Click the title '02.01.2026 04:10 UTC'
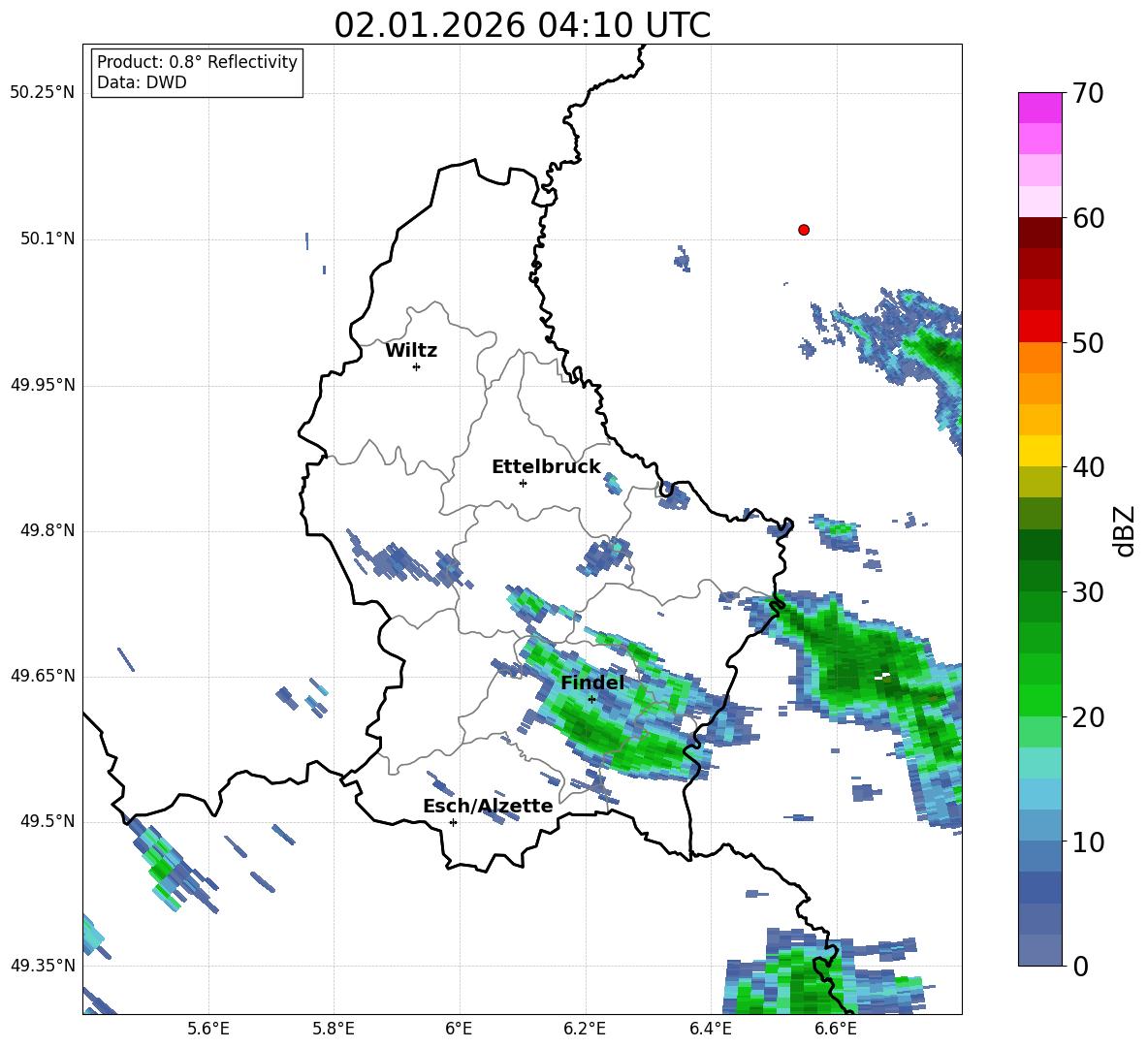The width and height of the screenshot is (1148, 1048). (522, 25)
